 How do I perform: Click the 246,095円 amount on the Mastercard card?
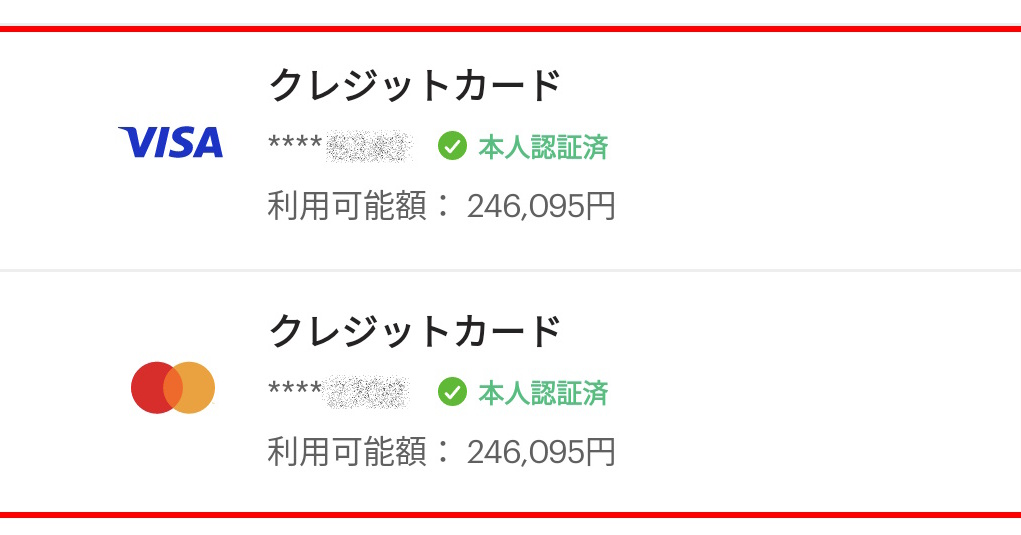[x=541, y=452]
